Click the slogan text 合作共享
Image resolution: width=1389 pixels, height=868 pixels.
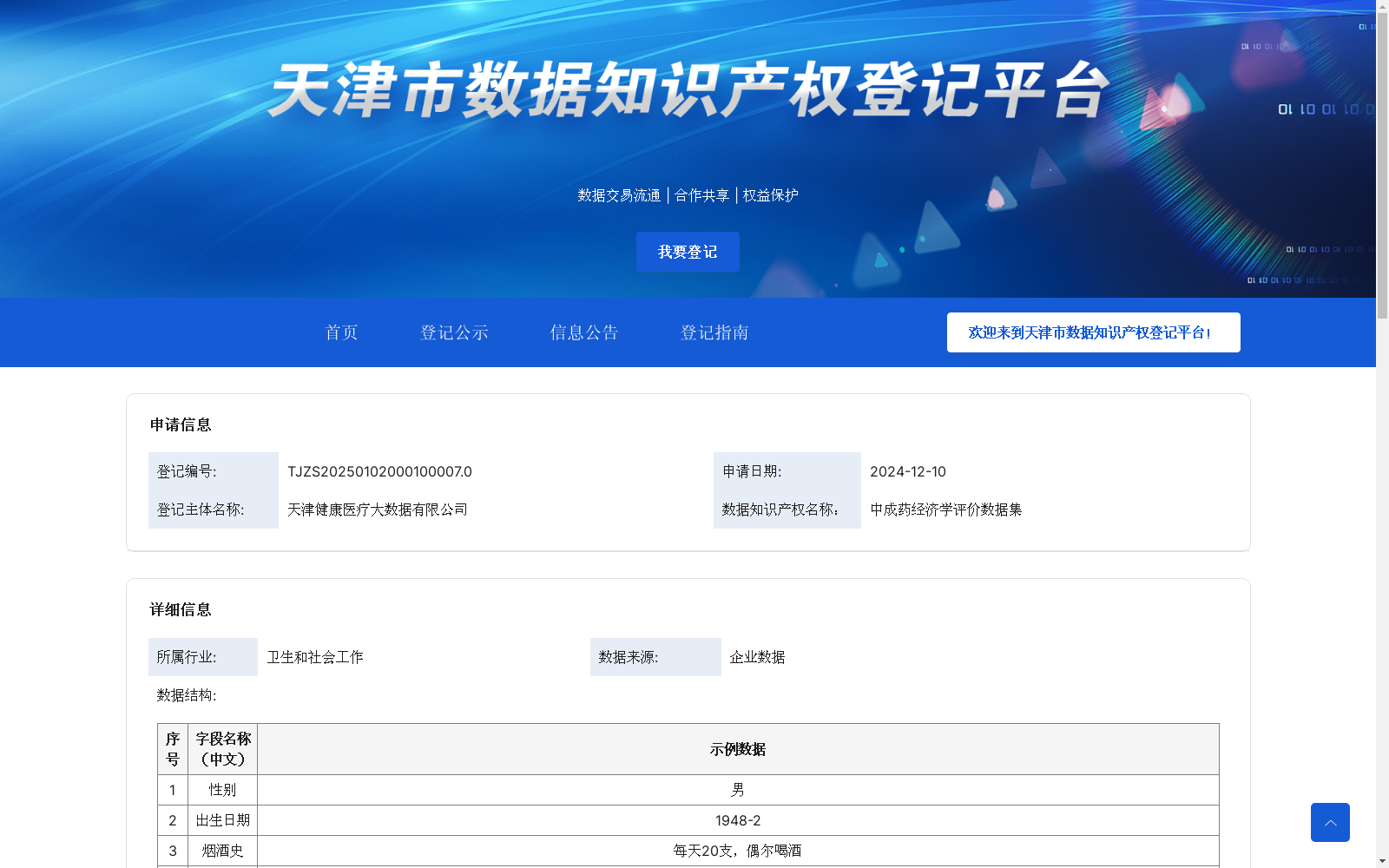701,195
